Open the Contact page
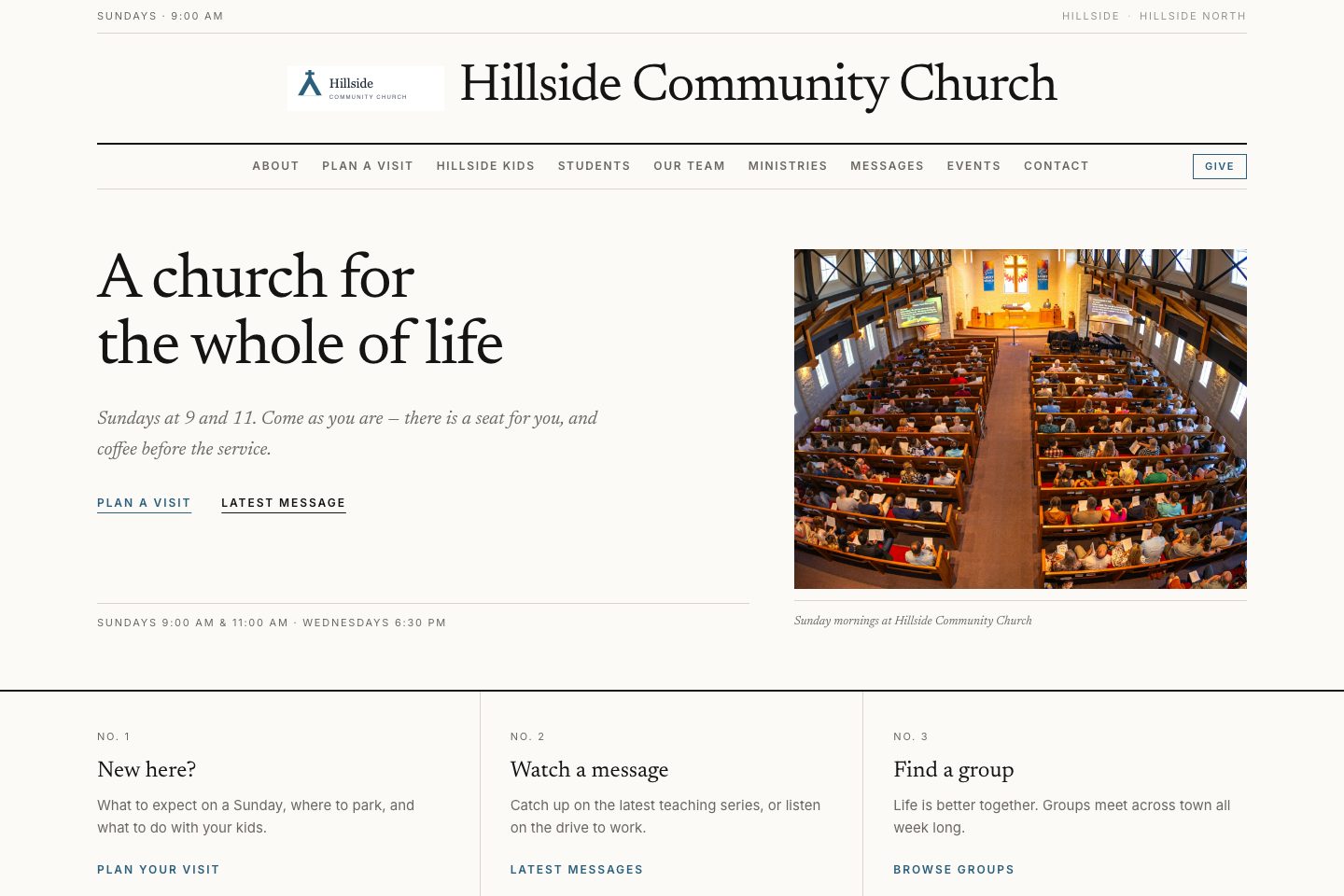 pos(1057,166)
